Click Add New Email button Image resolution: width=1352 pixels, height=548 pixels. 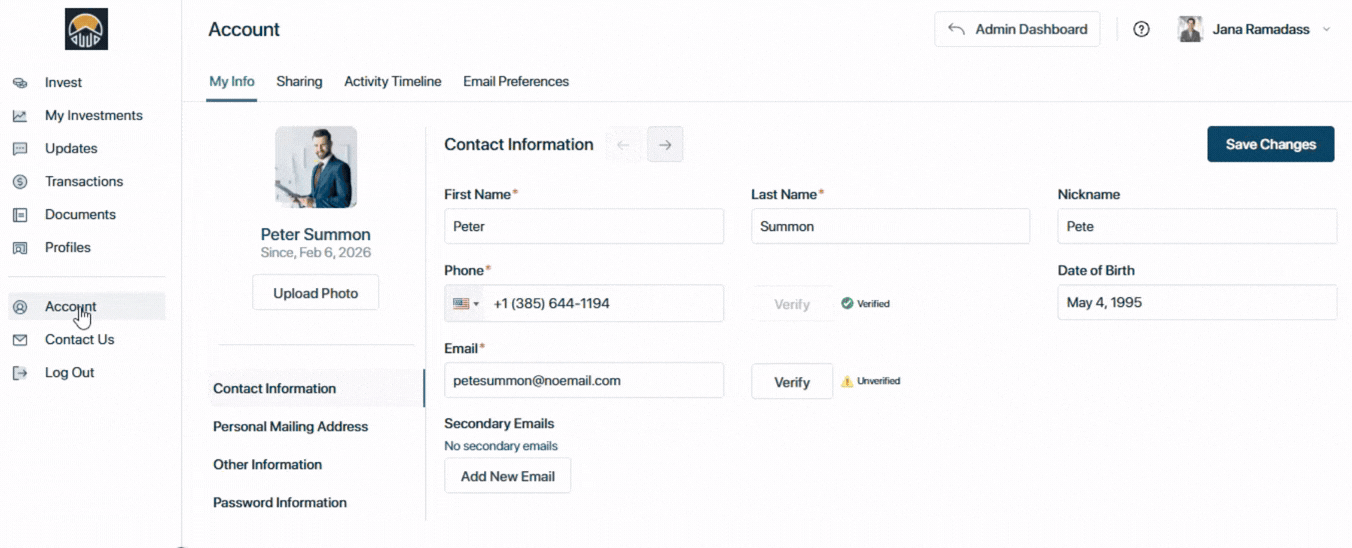click(507, 476)
